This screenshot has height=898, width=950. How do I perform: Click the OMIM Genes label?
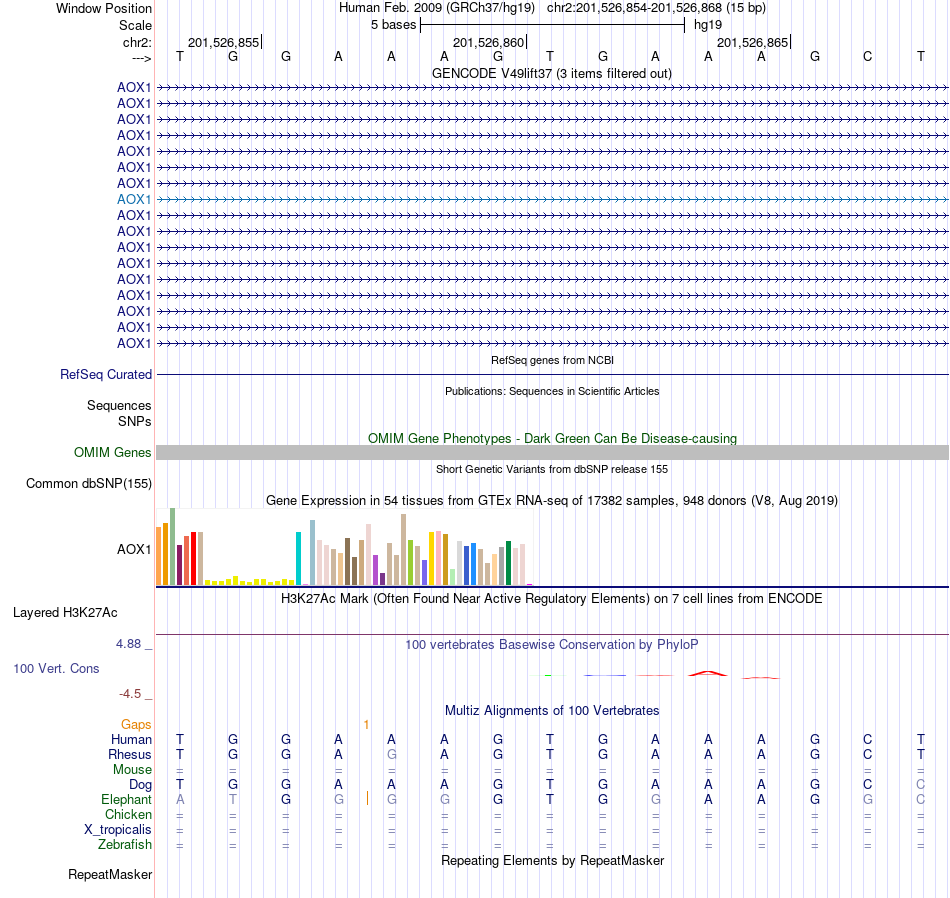112,453
